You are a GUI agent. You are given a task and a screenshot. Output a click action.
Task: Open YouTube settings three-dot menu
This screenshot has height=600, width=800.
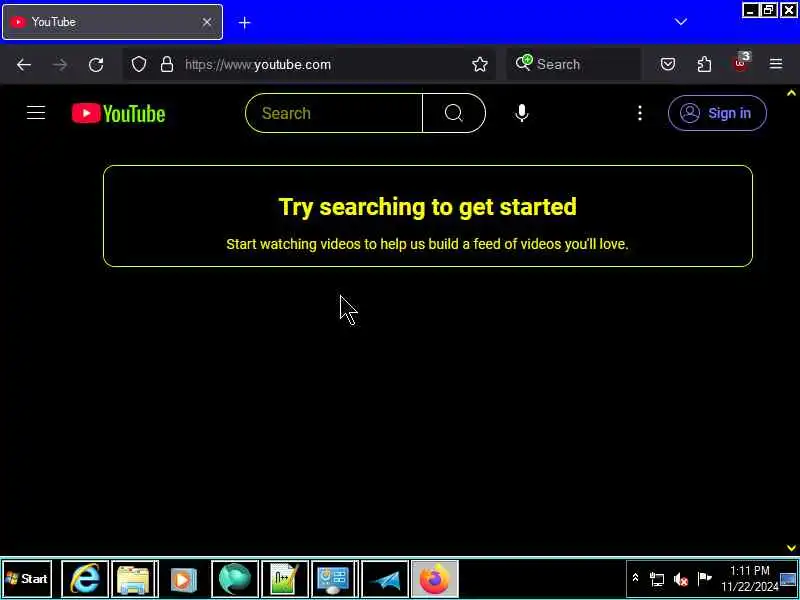(x=640, y=113)
